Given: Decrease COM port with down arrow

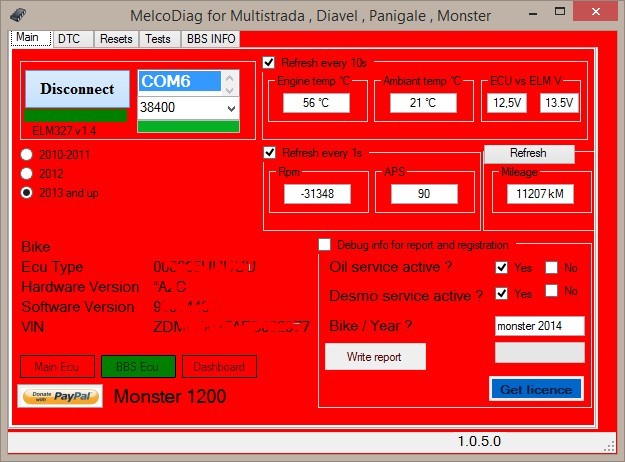Looking at the screenshot, I should [x=230, y=90].
